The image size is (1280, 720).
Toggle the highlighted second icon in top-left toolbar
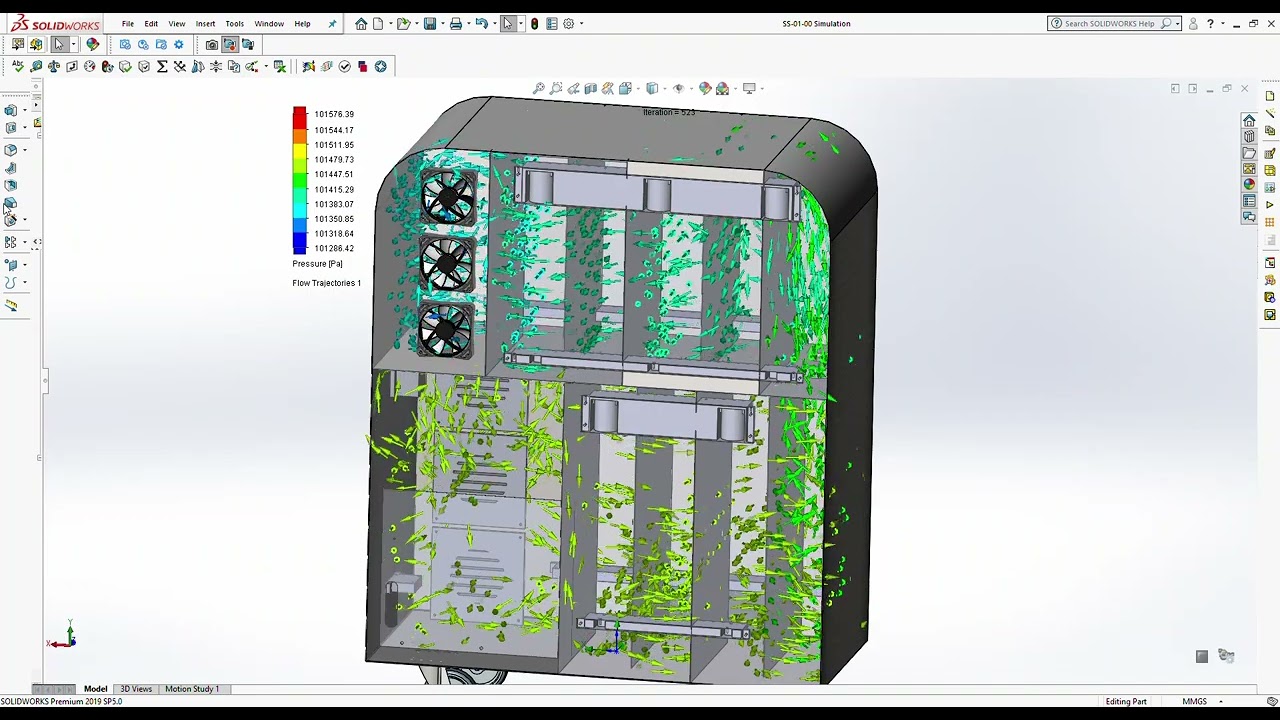(36, 44)
